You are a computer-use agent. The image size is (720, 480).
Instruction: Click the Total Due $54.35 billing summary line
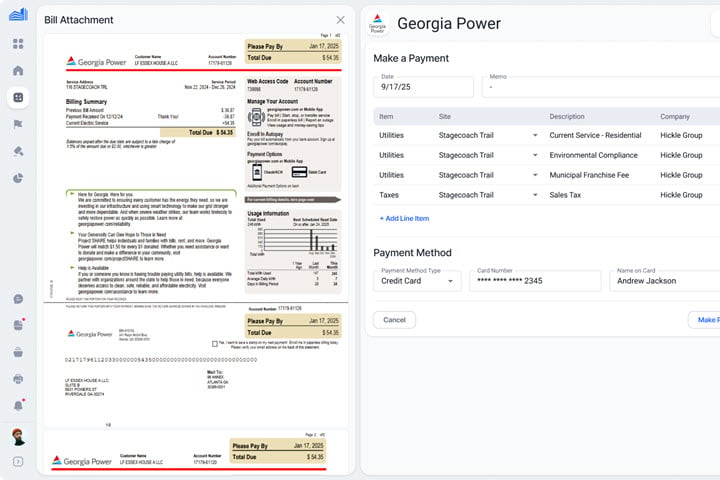point(198,132)
